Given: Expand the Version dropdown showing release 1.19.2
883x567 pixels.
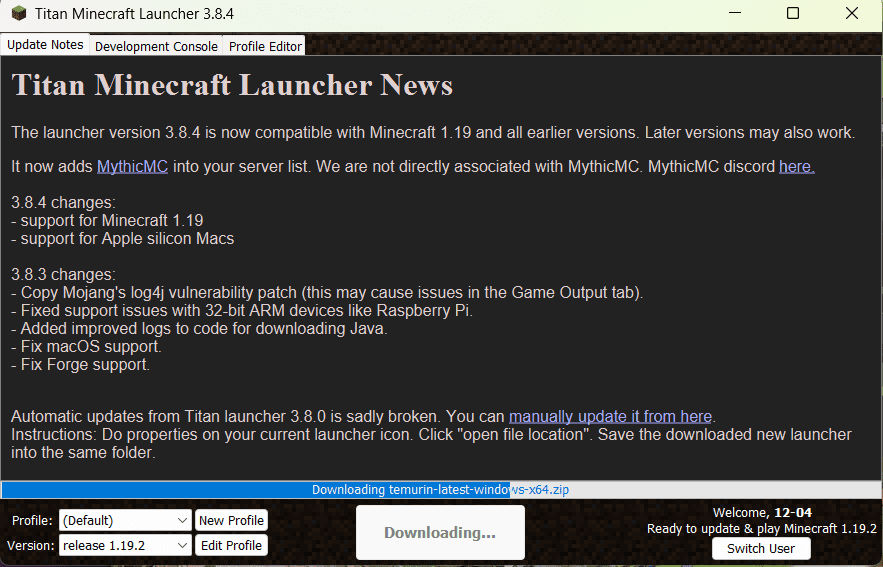Looking at the screenshot, I should click(125, 545).
